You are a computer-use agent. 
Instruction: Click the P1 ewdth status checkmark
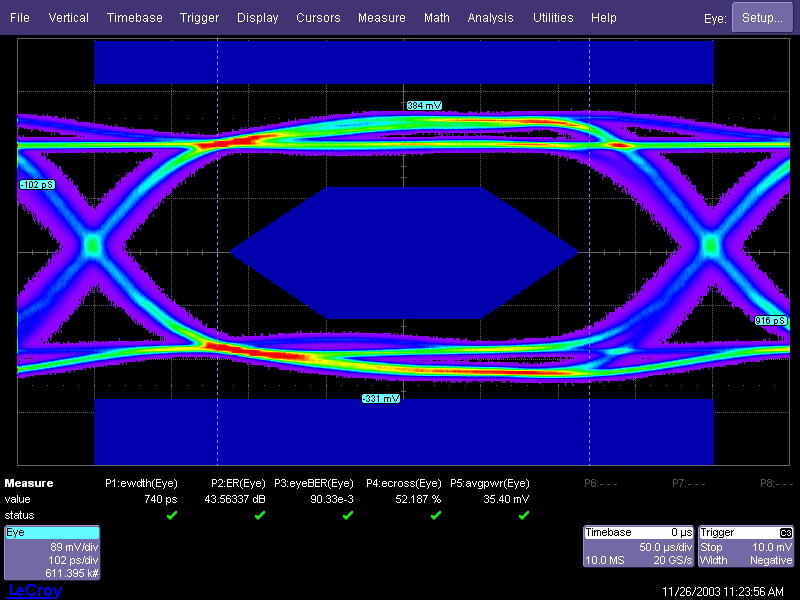point(172,515)
